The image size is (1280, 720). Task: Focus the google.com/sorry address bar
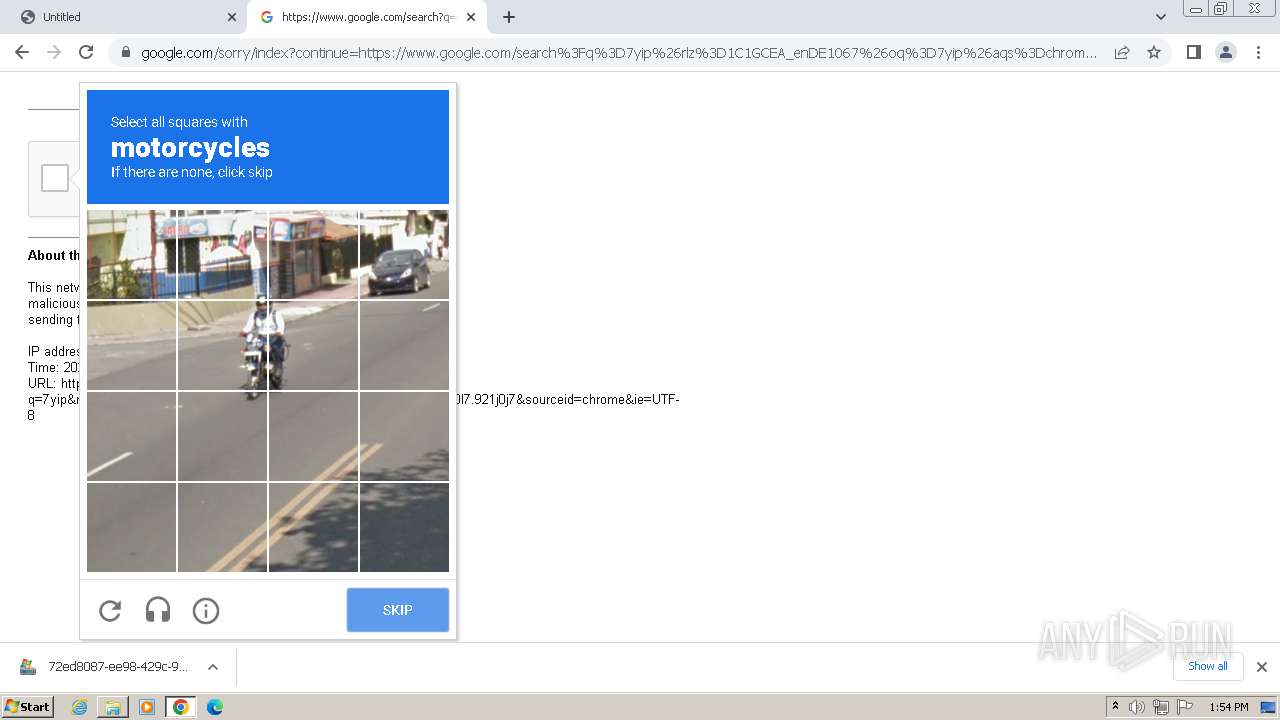(x=619, y=53)
